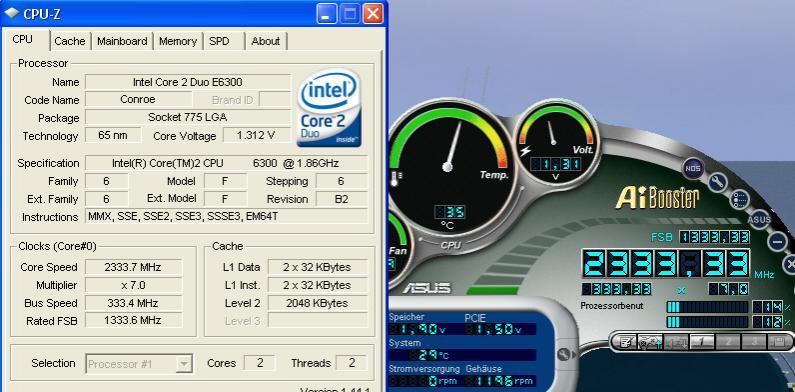
Task: Click the Threads count value
Action: pyautogui.click(x=351, y=363)
